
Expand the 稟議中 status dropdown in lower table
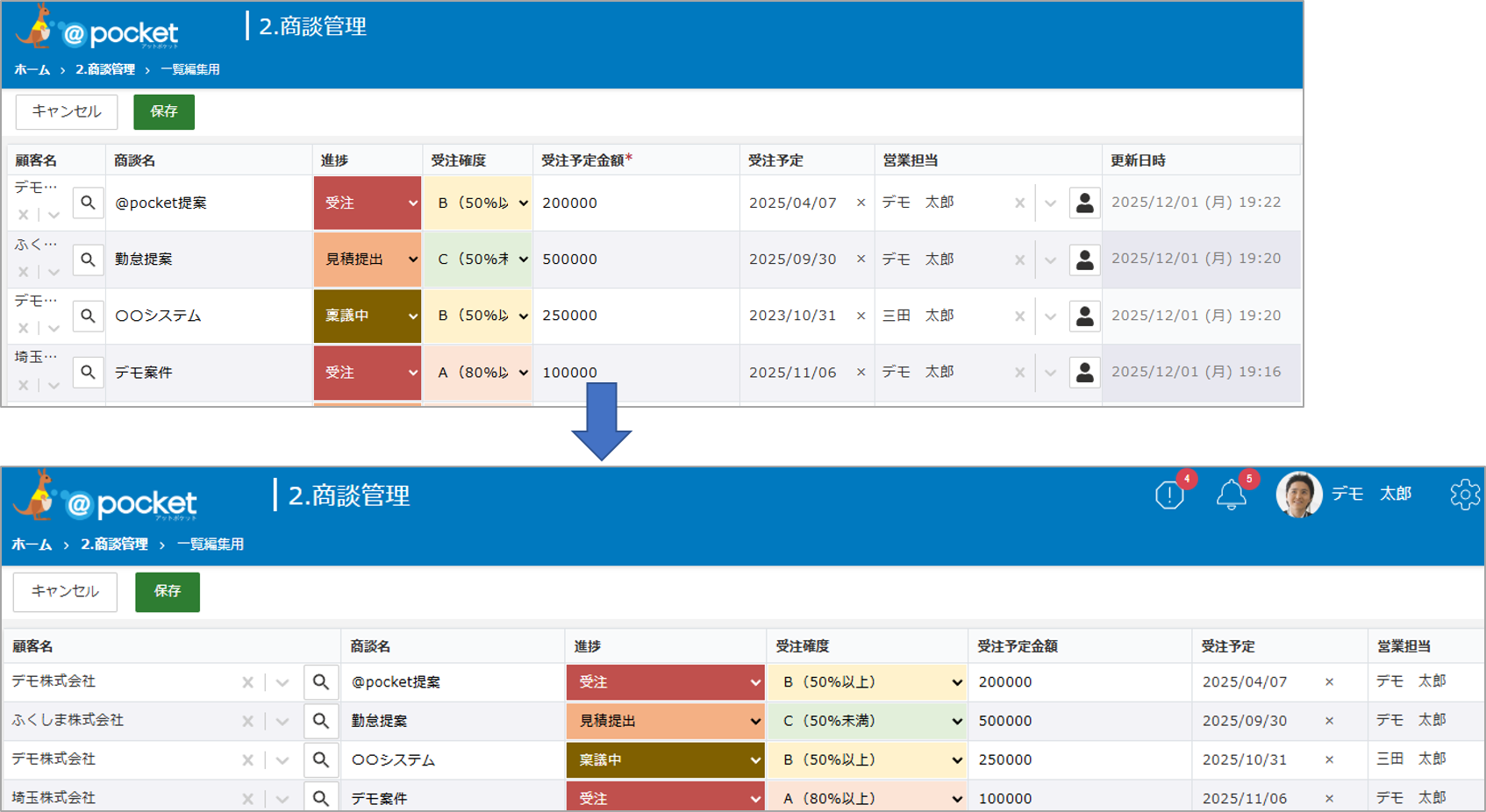[x=665, y=759]
